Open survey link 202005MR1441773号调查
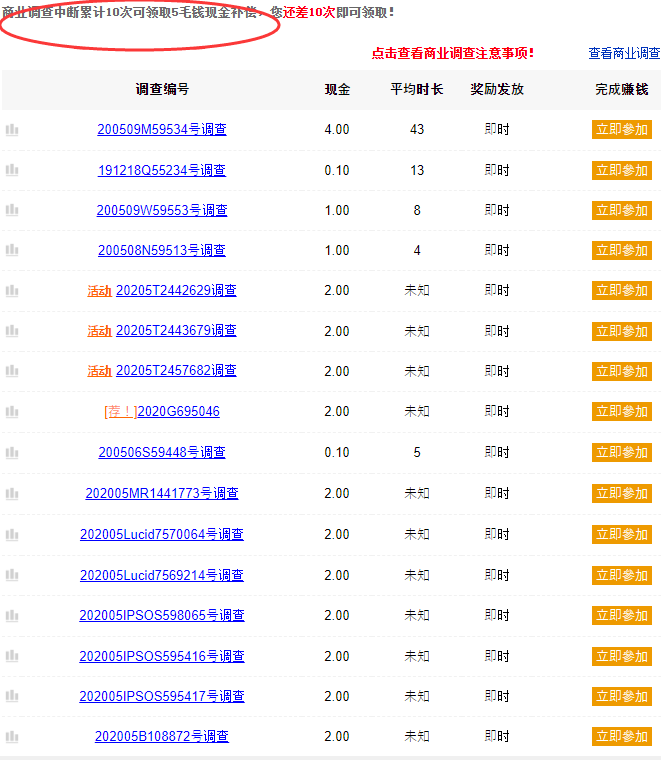This screenshot has width=661, height=760. [162, 493]
